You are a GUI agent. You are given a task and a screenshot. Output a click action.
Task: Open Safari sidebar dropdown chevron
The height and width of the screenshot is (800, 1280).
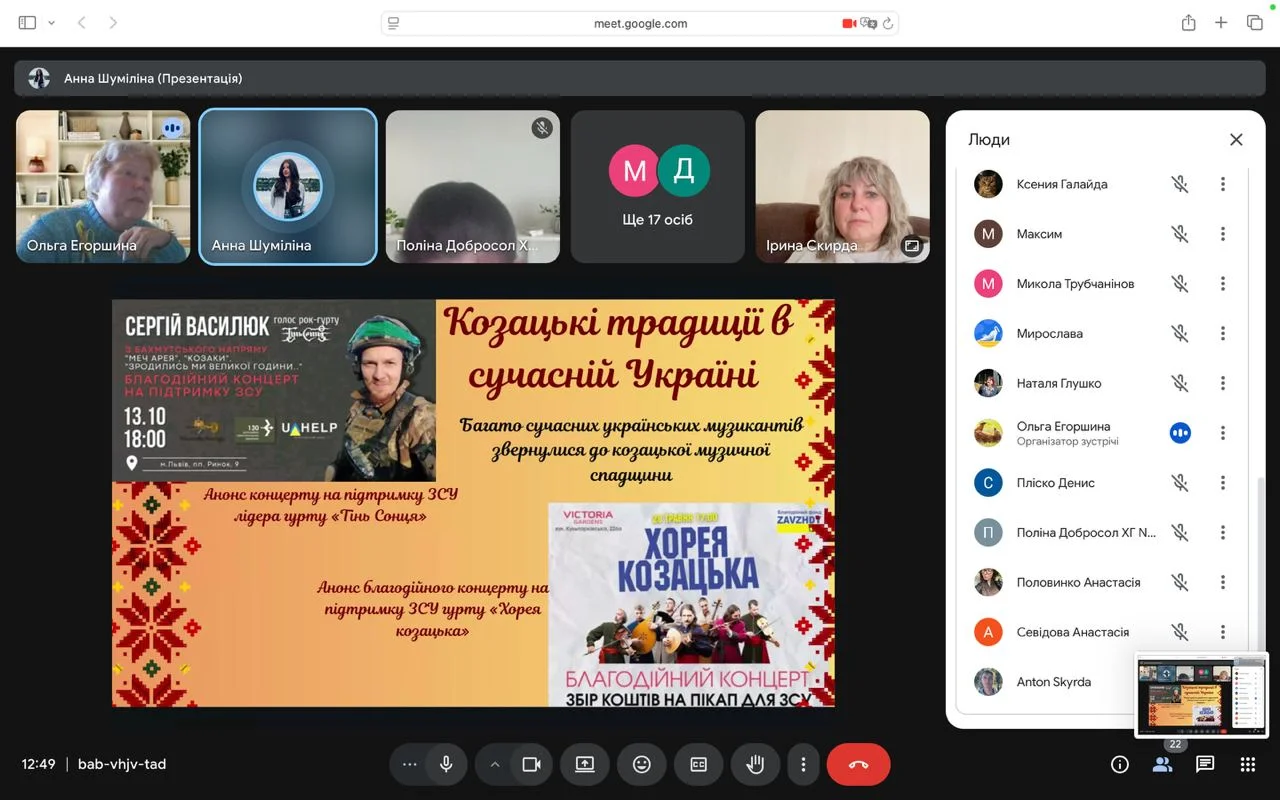coord(51,23)
